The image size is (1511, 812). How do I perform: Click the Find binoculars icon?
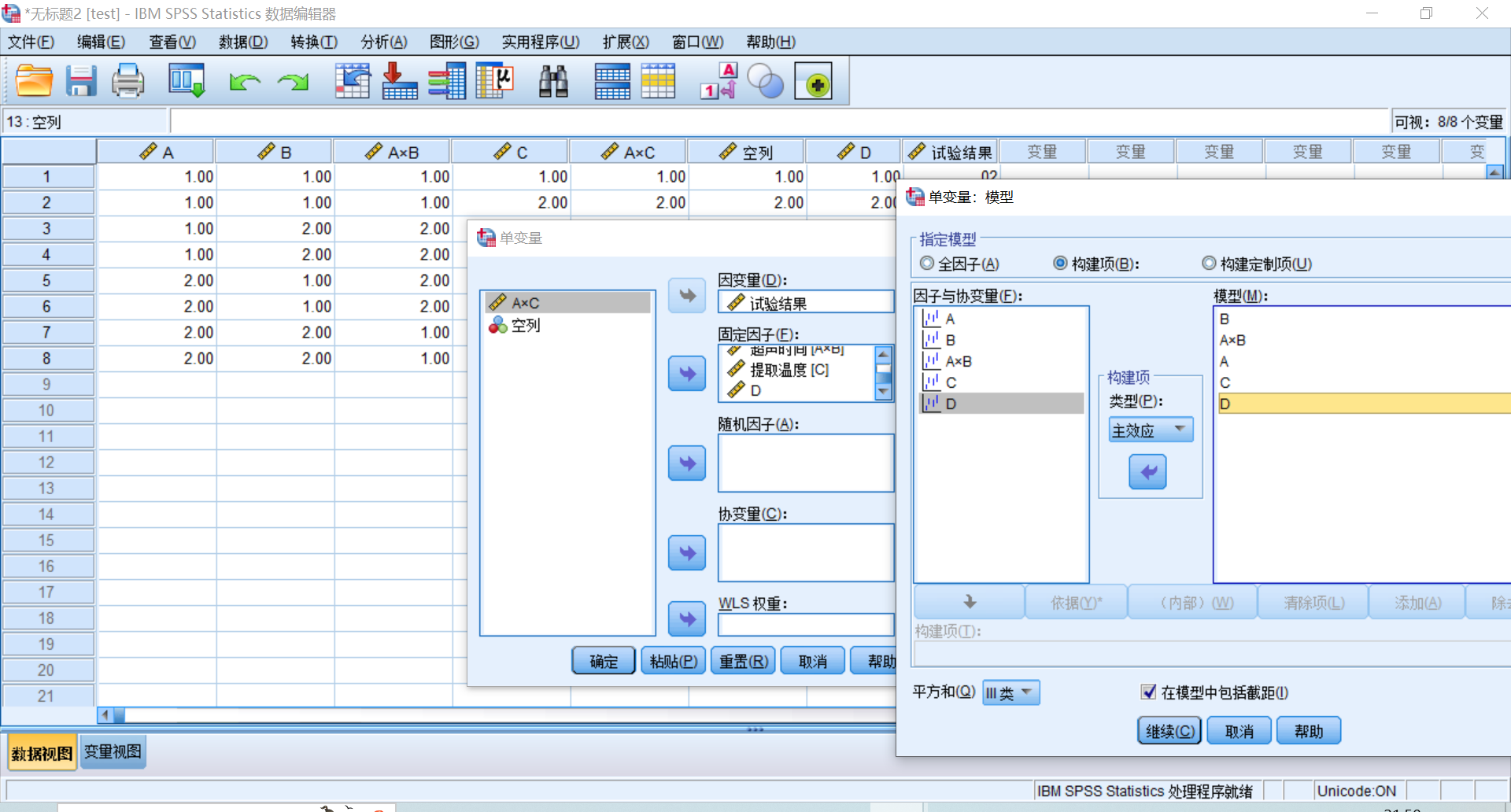click(x=553, y=81)
